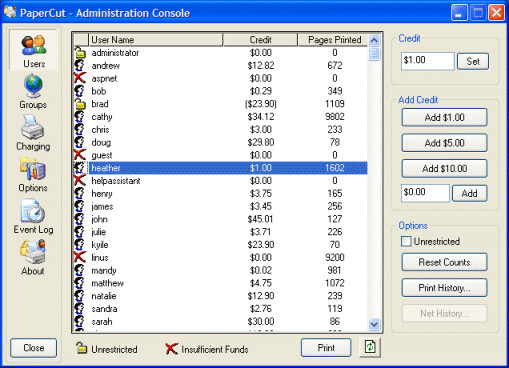The image size is (509, 368).
Task: Click brad's credit ($23.90)
Action: coord(261,104)
